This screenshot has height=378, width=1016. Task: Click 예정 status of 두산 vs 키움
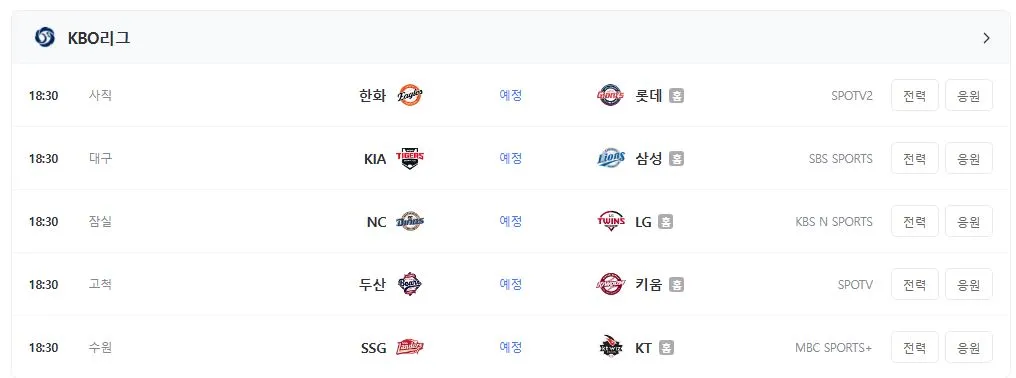click(511, 284)
